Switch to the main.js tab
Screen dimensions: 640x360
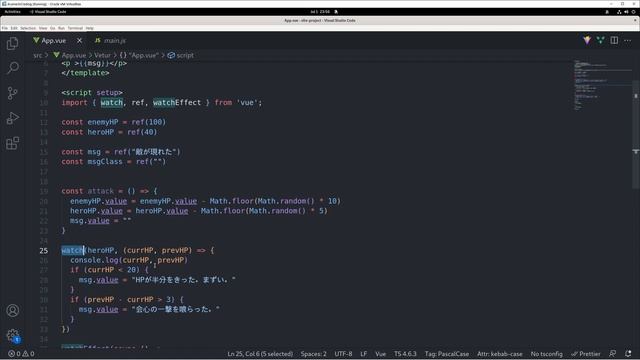(x=110, y=40)
